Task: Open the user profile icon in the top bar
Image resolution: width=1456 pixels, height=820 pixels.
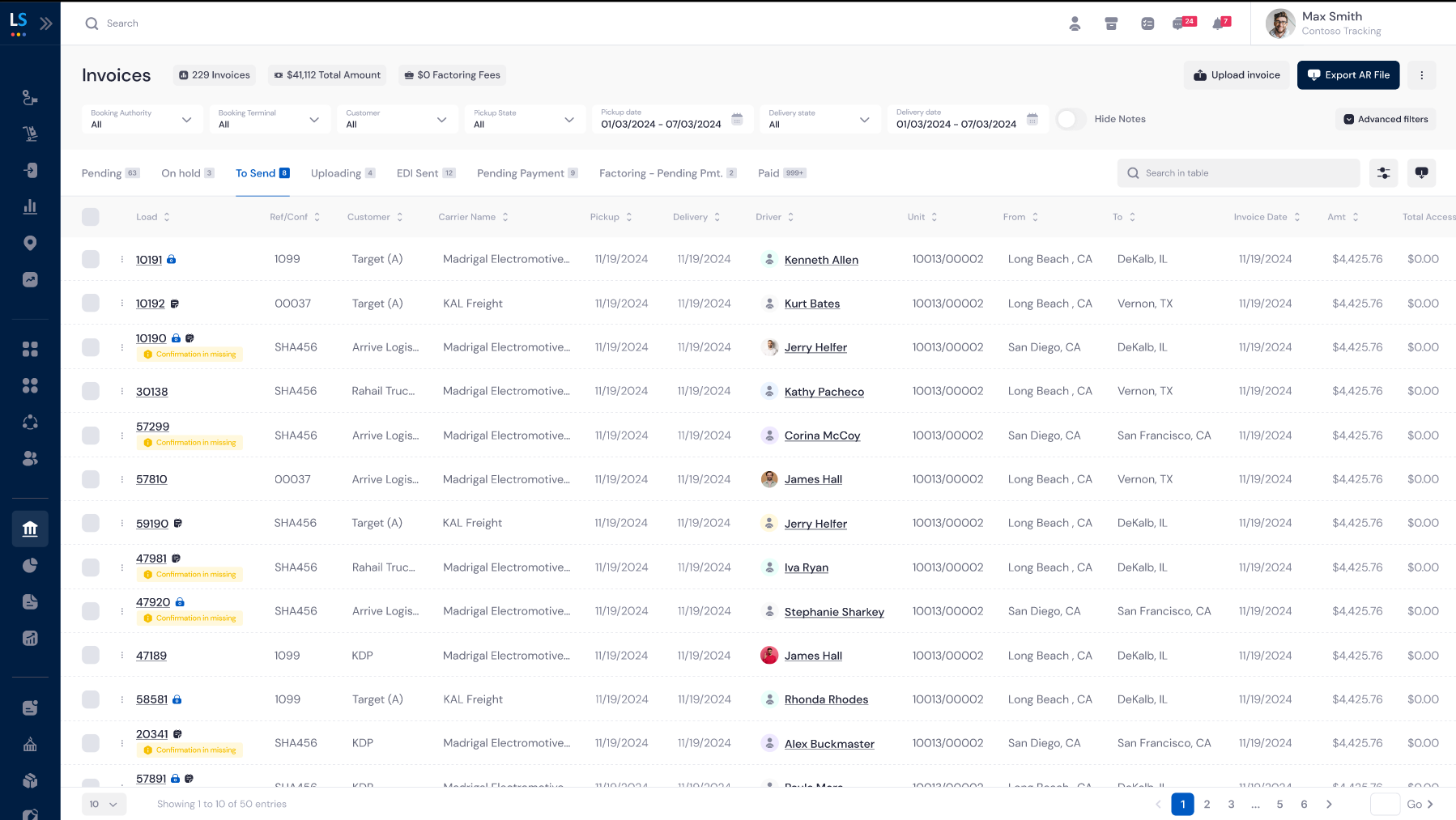Action: (1075, 23)
